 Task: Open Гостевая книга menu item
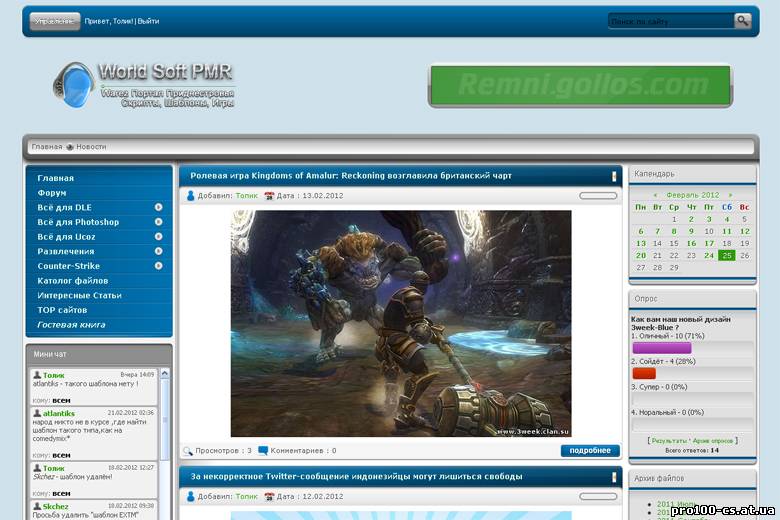tap(71, 324)
